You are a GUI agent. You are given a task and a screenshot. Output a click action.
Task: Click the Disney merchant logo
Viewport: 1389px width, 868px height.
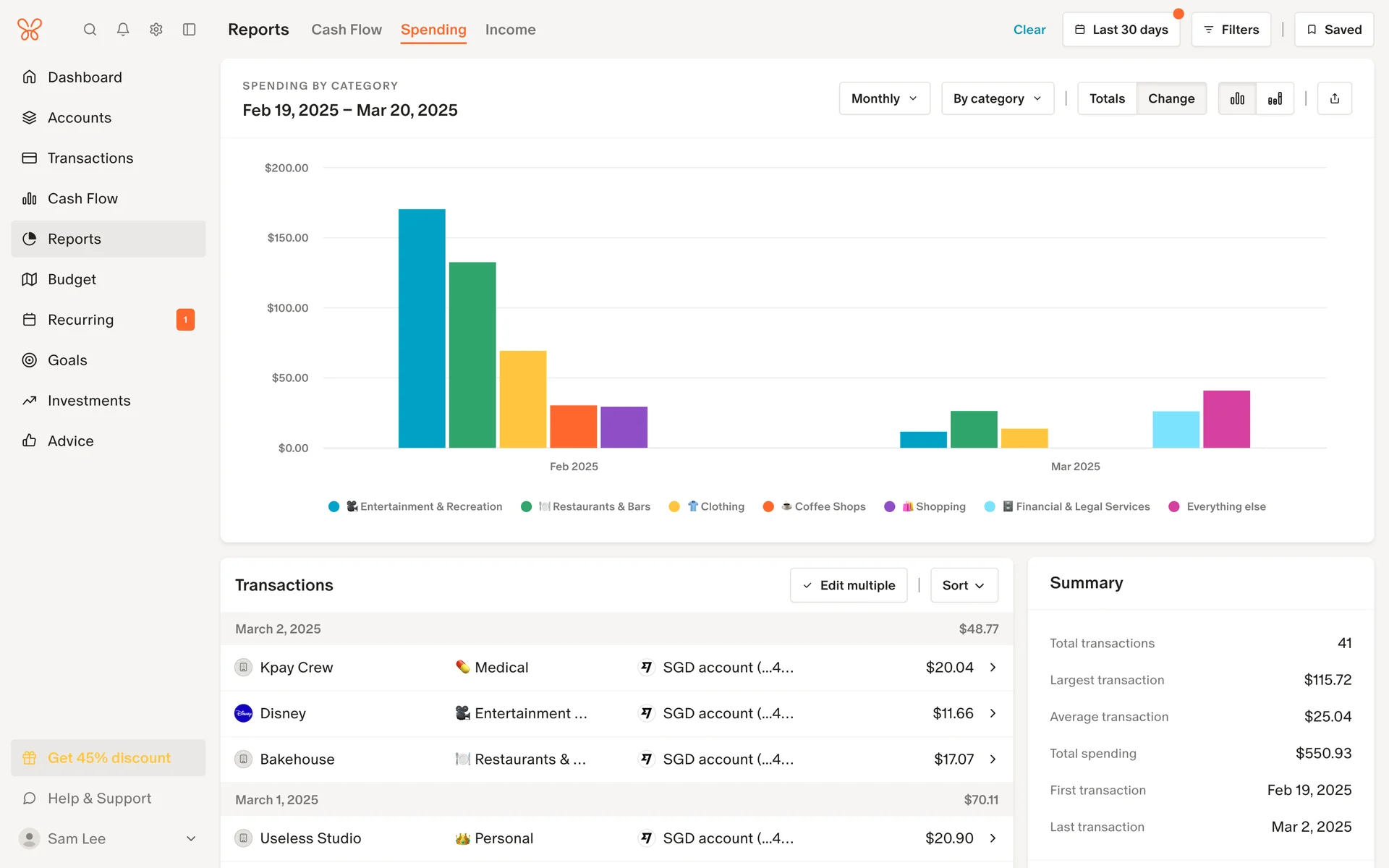pos(244,713)
